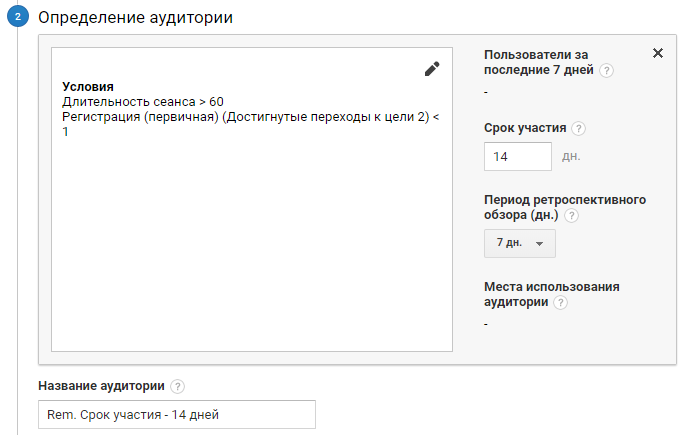Viewport: 685px width, 435px height.
Task: Focus the Название аудитории text field
Action: (177, 414)
